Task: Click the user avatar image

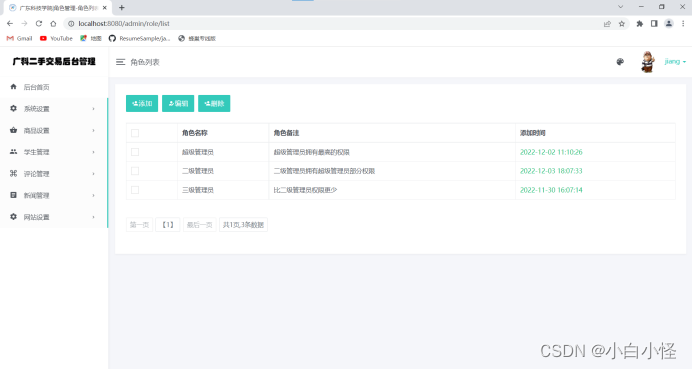Action: pos(647,62)
